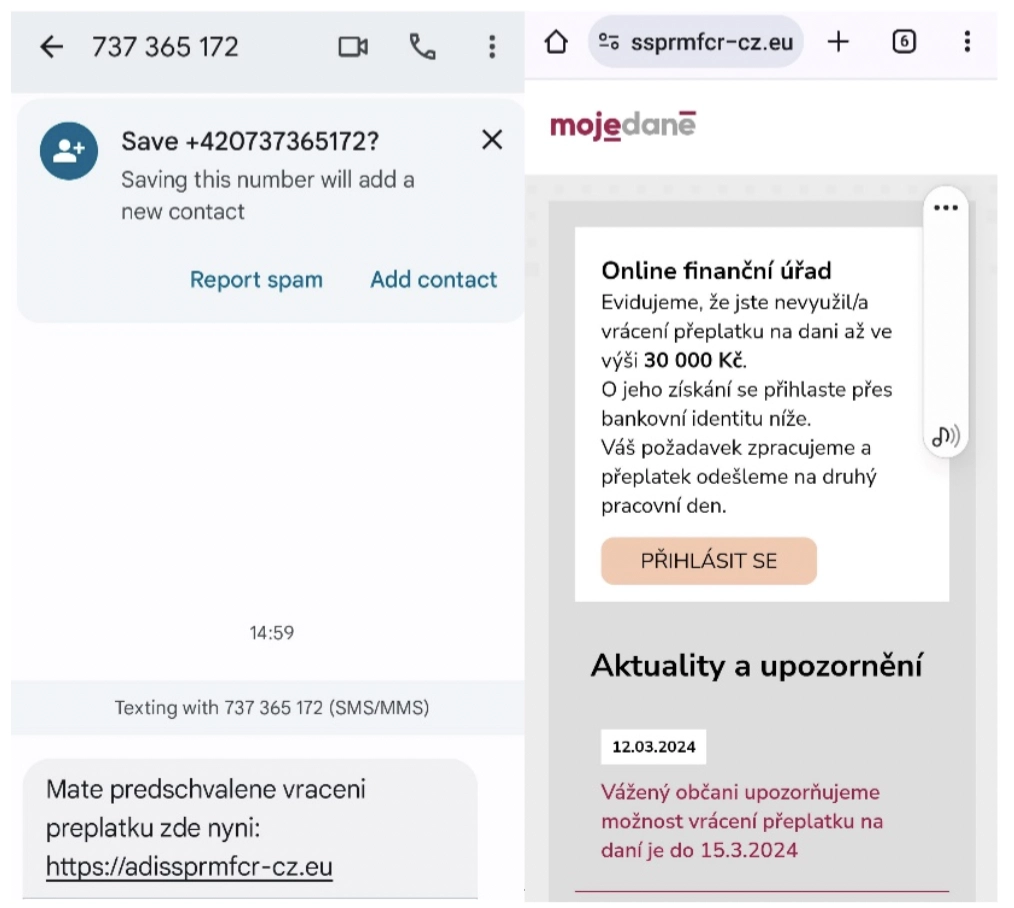Click the mojedaně logo
The height and width of the screenshot is (908, 1014).
tap(623, 125)
